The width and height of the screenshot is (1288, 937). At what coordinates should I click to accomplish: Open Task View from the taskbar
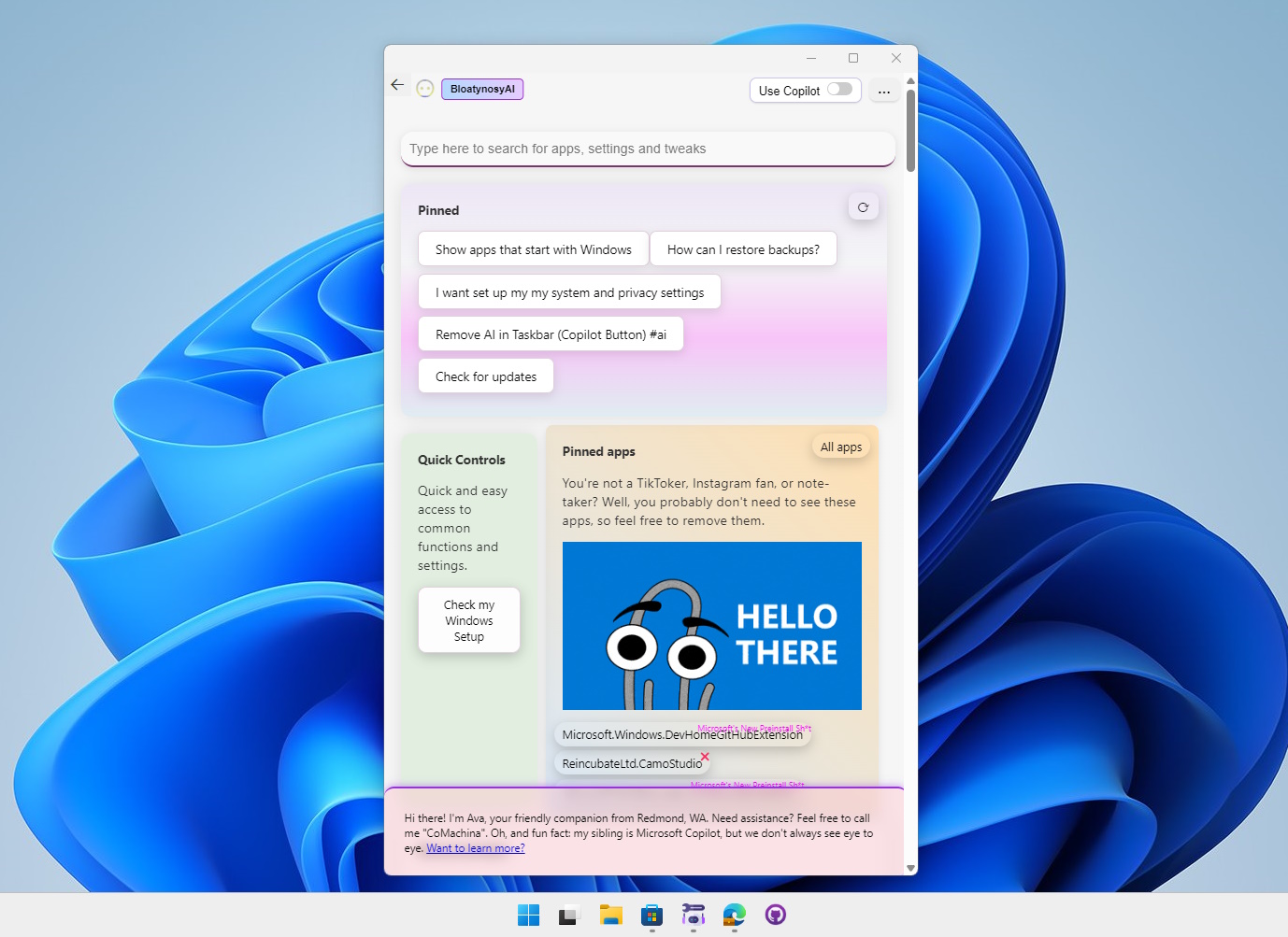[570, 916]
